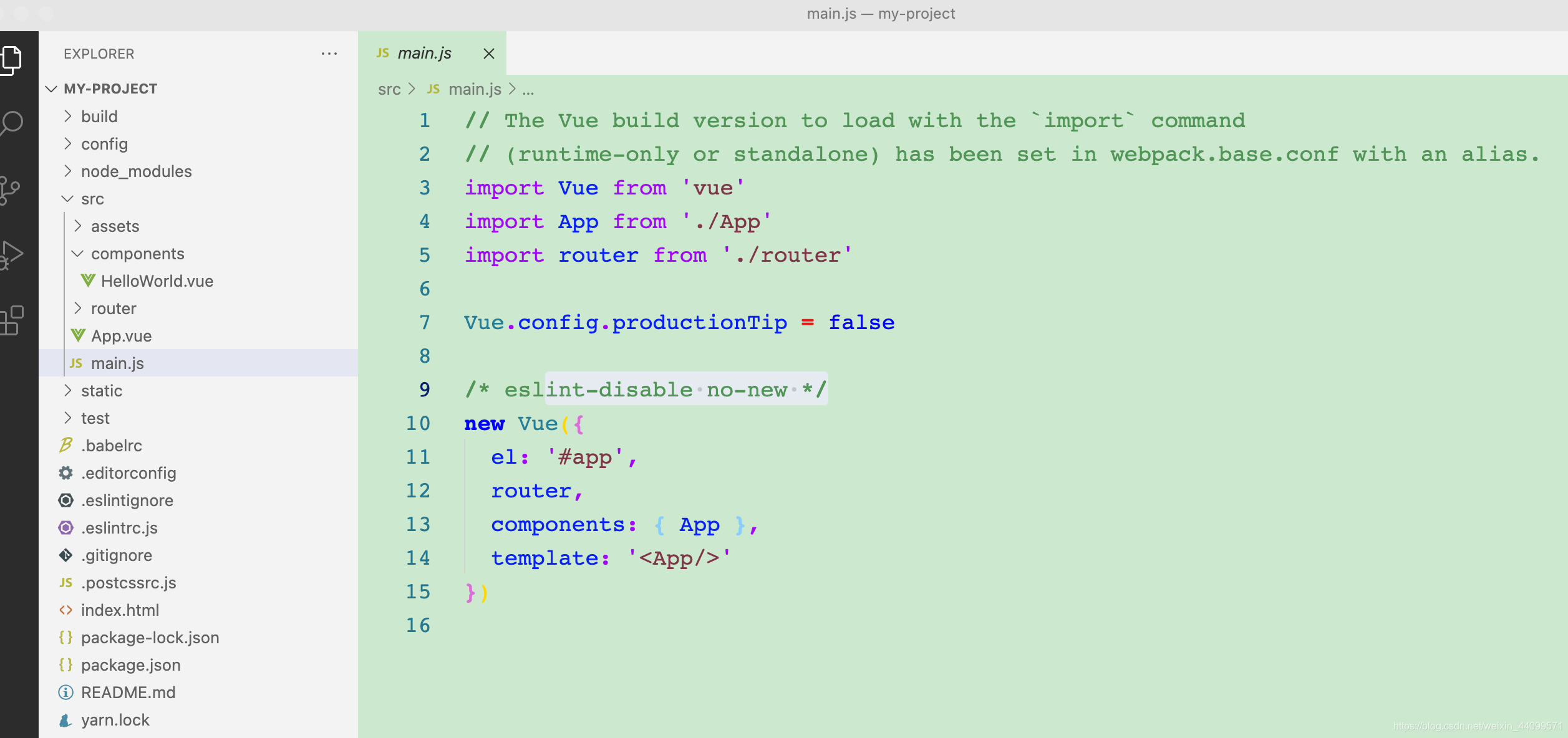1568x738 pixels.
Task: Click the gear icon beside .editorconfig
Action: click(x=65, y=473)
